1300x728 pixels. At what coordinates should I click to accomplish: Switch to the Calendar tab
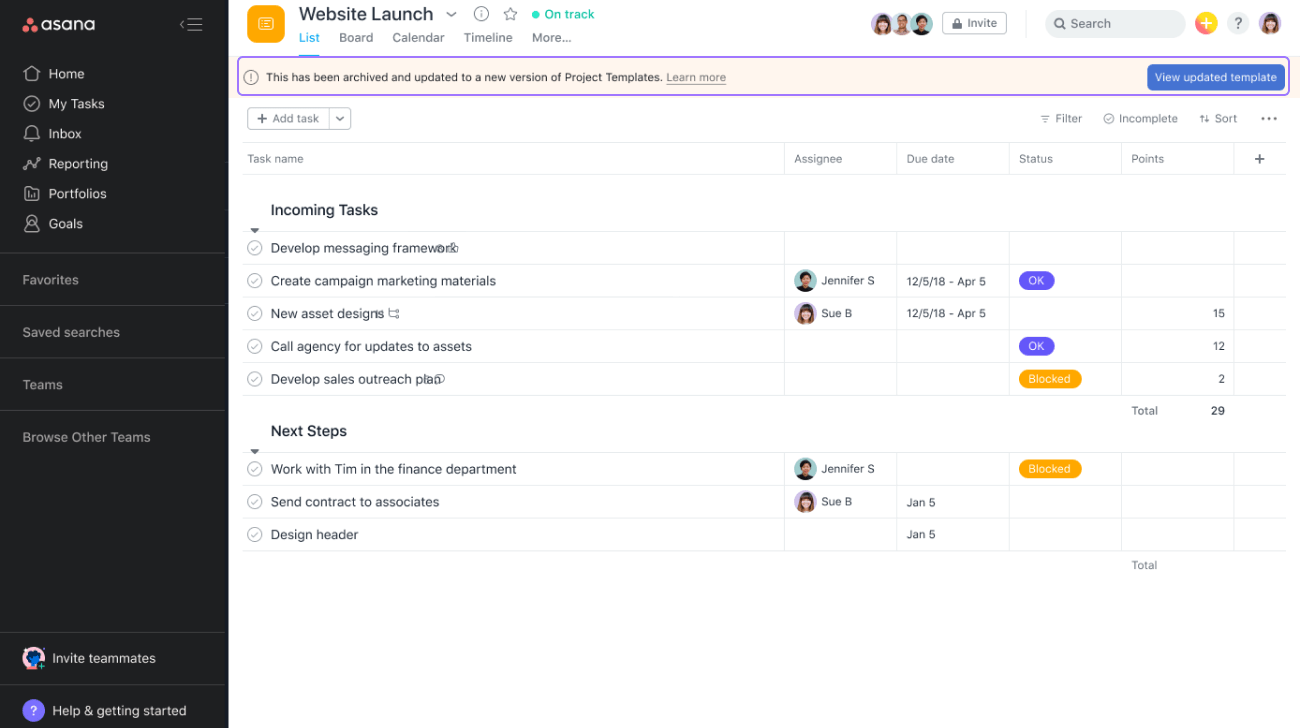418,38
